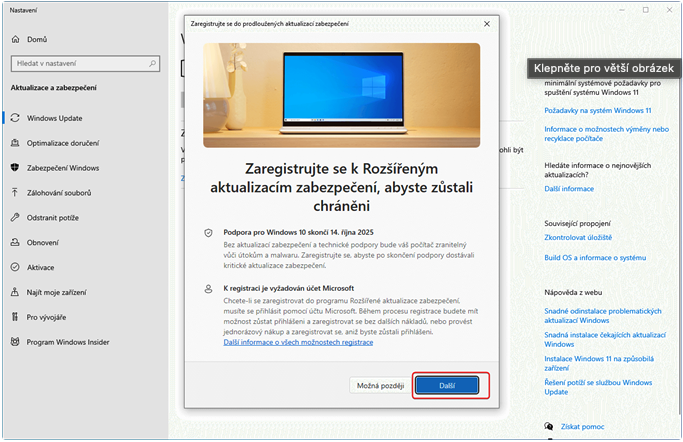Open Další informace o všech možnostech registrace

pos(298,342)
